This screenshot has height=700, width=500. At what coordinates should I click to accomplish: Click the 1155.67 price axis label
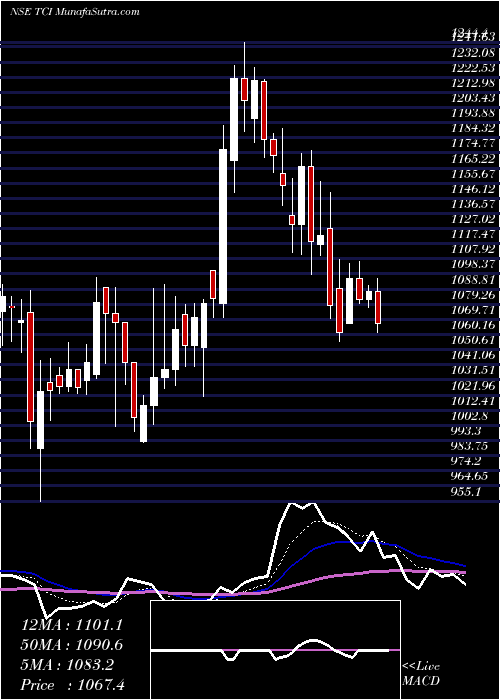point(473,175)
